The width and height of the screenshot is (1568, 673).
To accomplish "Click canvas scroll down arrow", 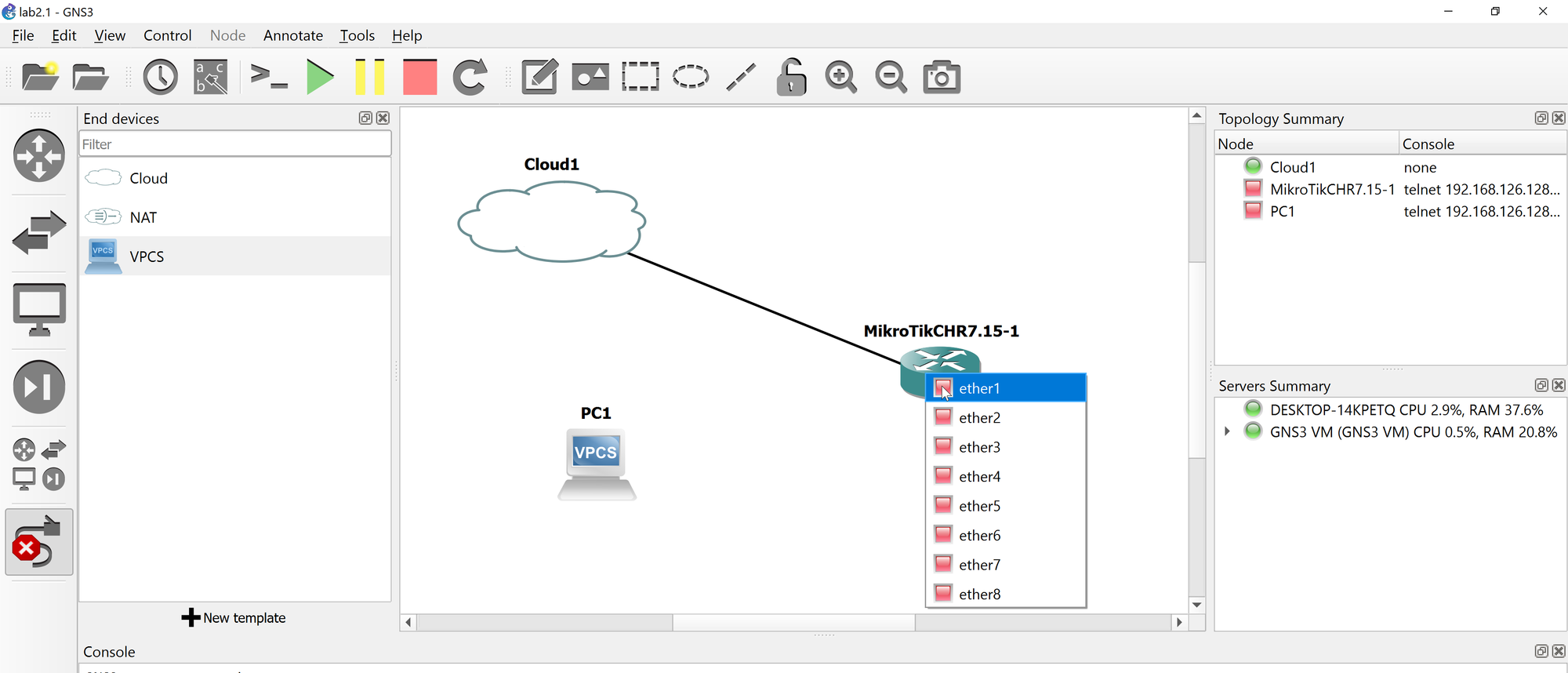I will tap(1196, 605).
